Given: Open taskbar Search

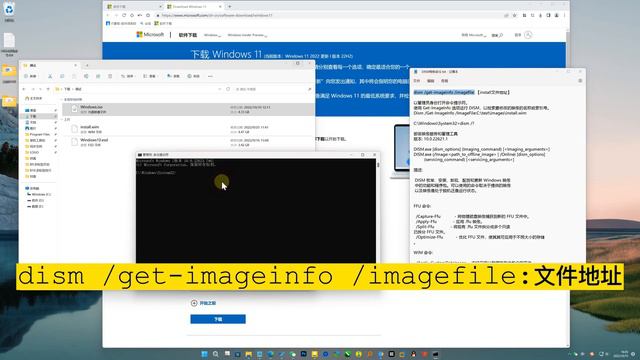Looking at the screenshot, I should [216, 354].
